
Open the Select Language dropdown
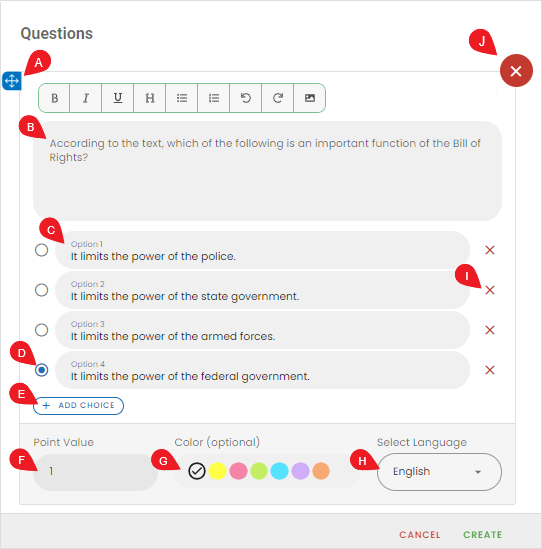(439, 472)
